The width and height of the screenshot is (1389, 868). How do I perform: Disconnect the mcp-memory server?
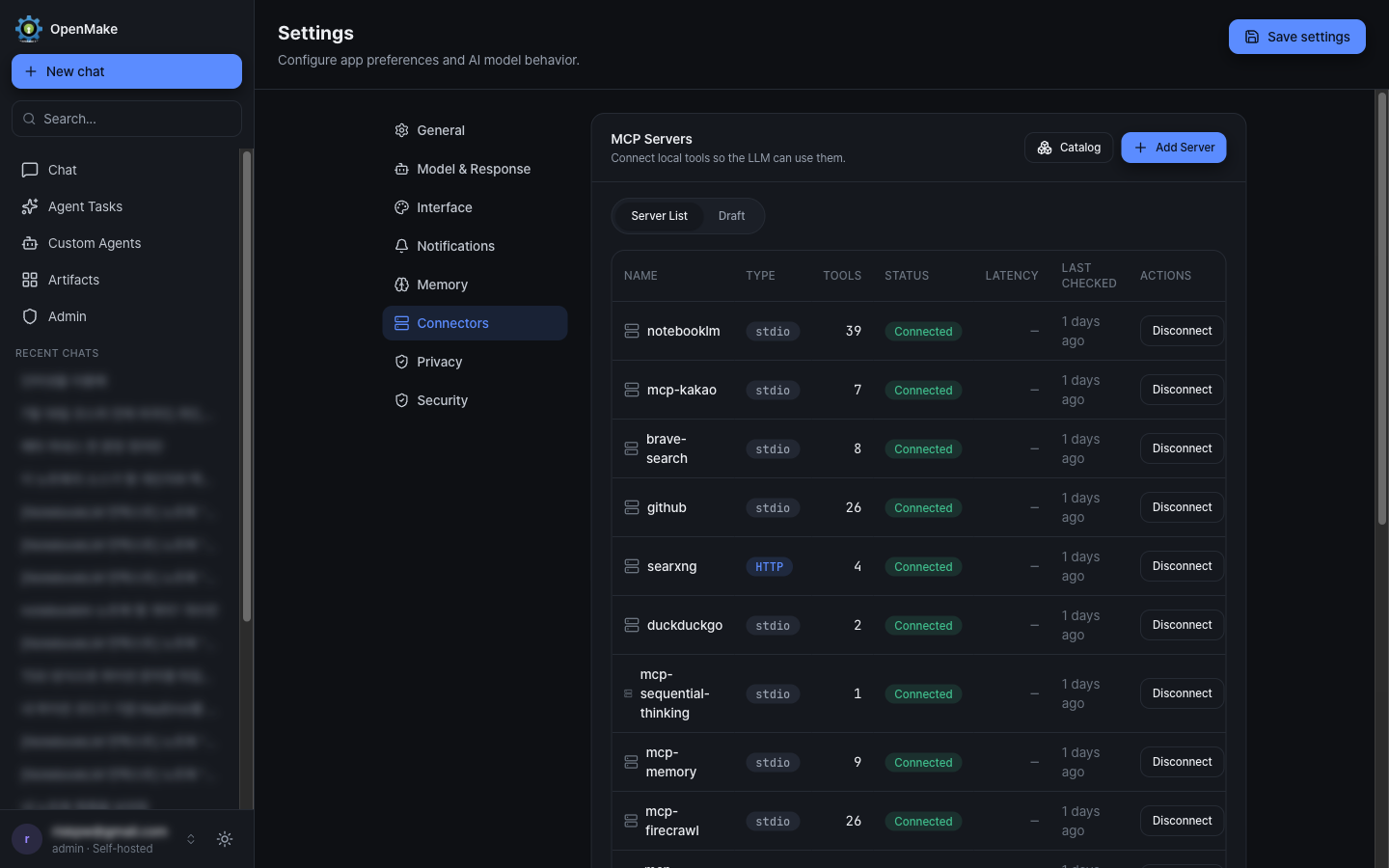coord(1182,762)
